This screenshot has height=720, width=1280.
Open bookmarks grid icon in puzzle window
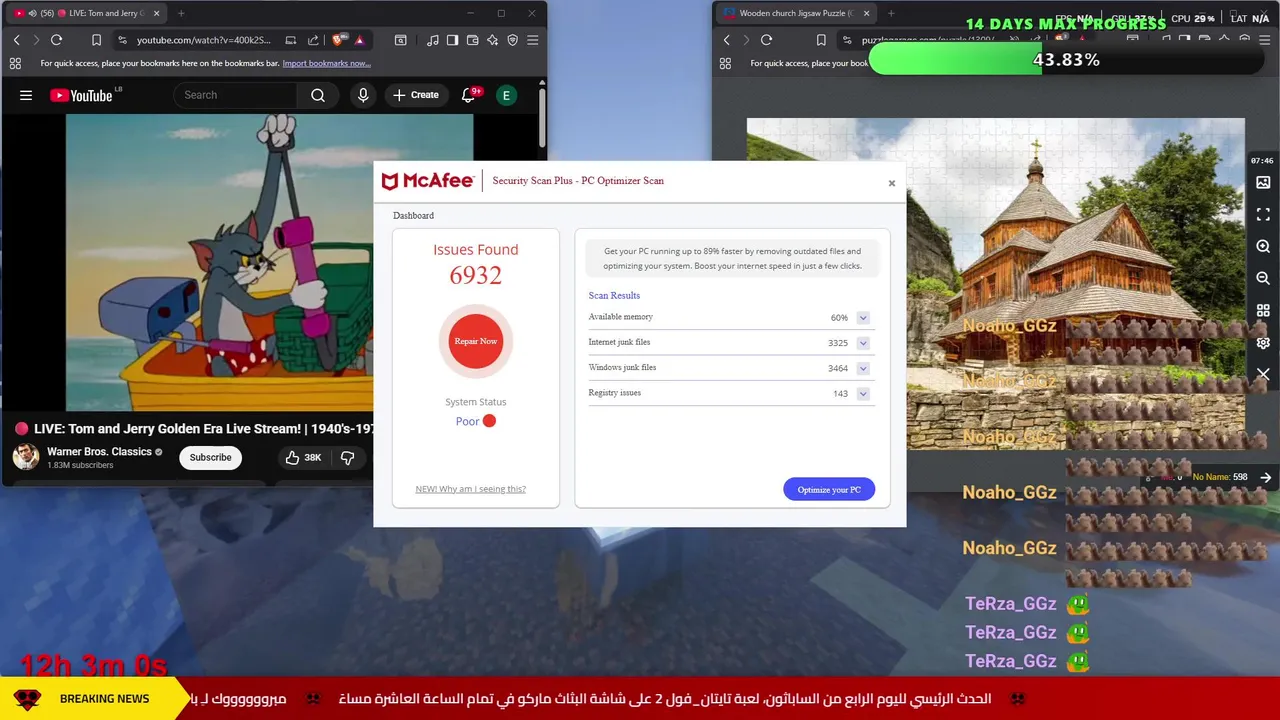tap(725, 63)
